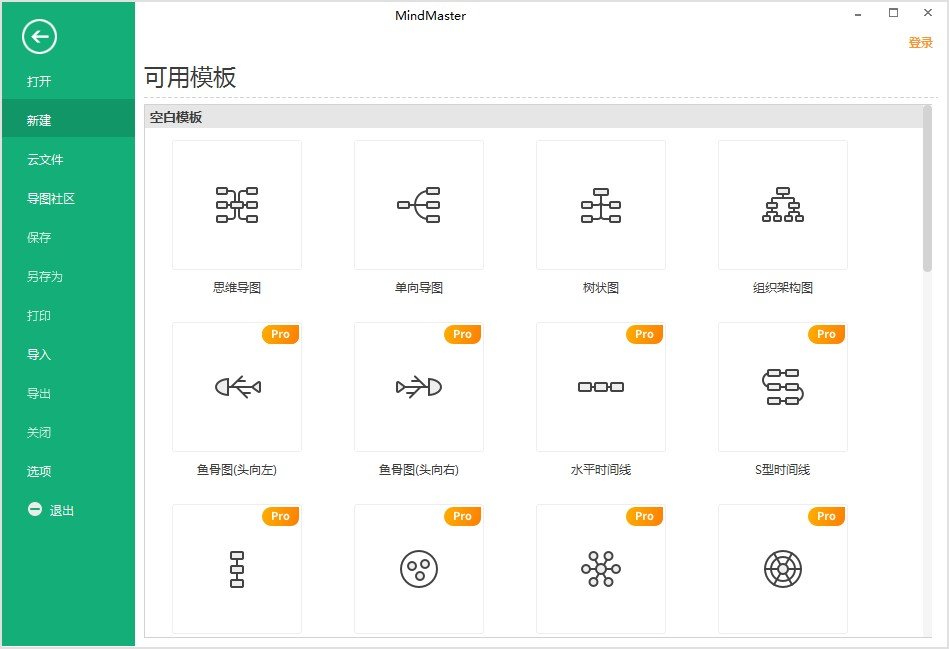Select the 组织架构图 org chart template
Image resolution: width=949 pixels, height=649 pixels.
point(783,205)
